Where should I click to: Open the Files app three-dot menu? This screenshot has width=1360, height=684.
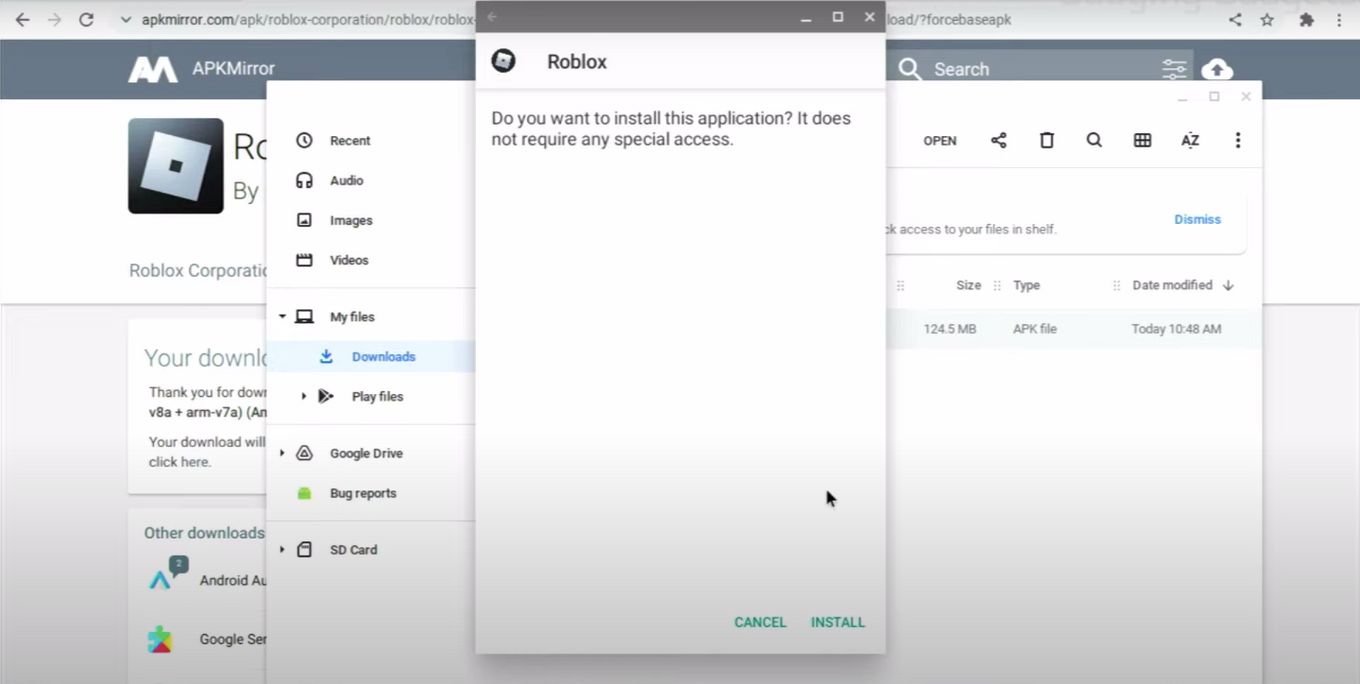pyautogui.click(x=1238, y=140)
